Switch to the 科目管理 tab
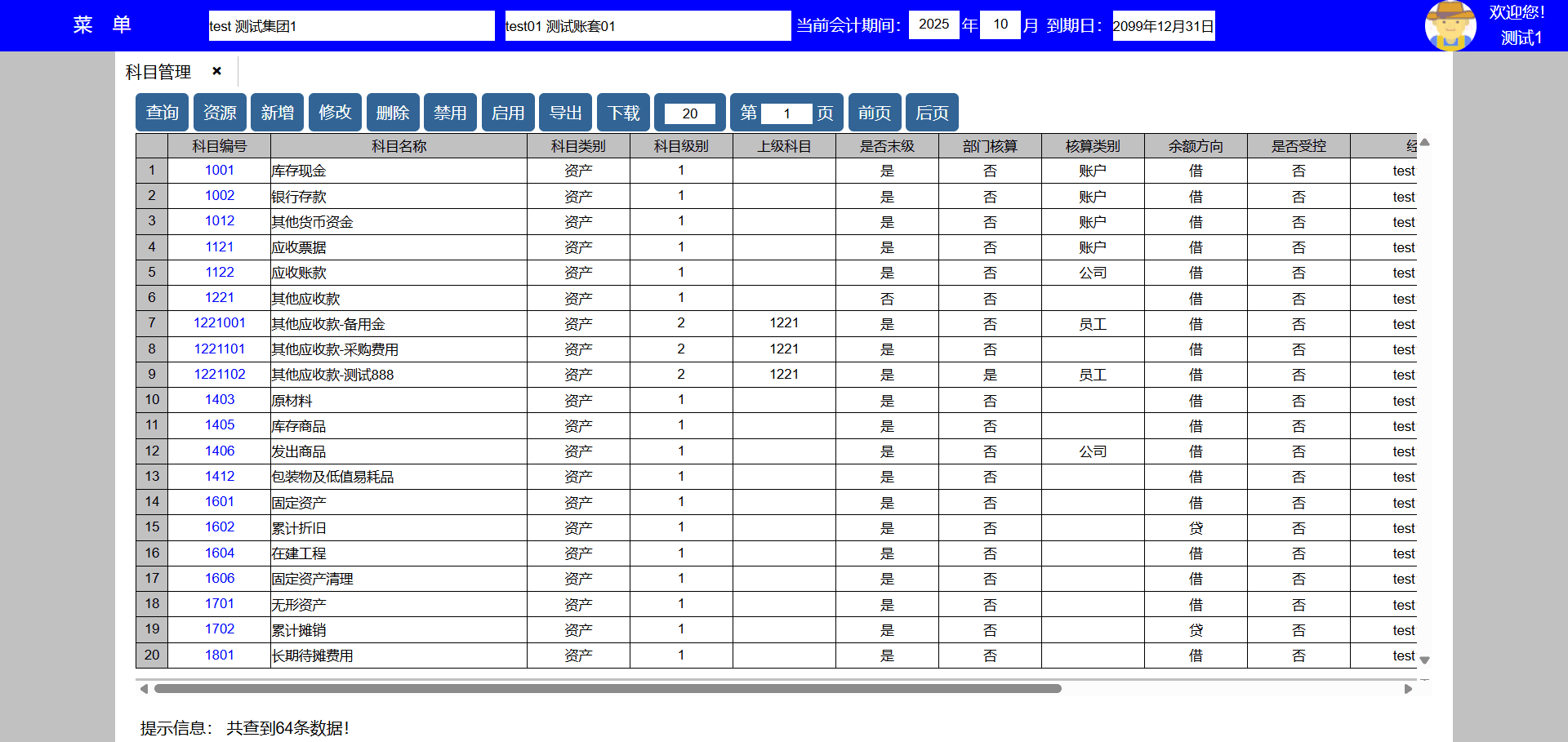Viewport: 1568px width, 742px height. click(158, 72)
